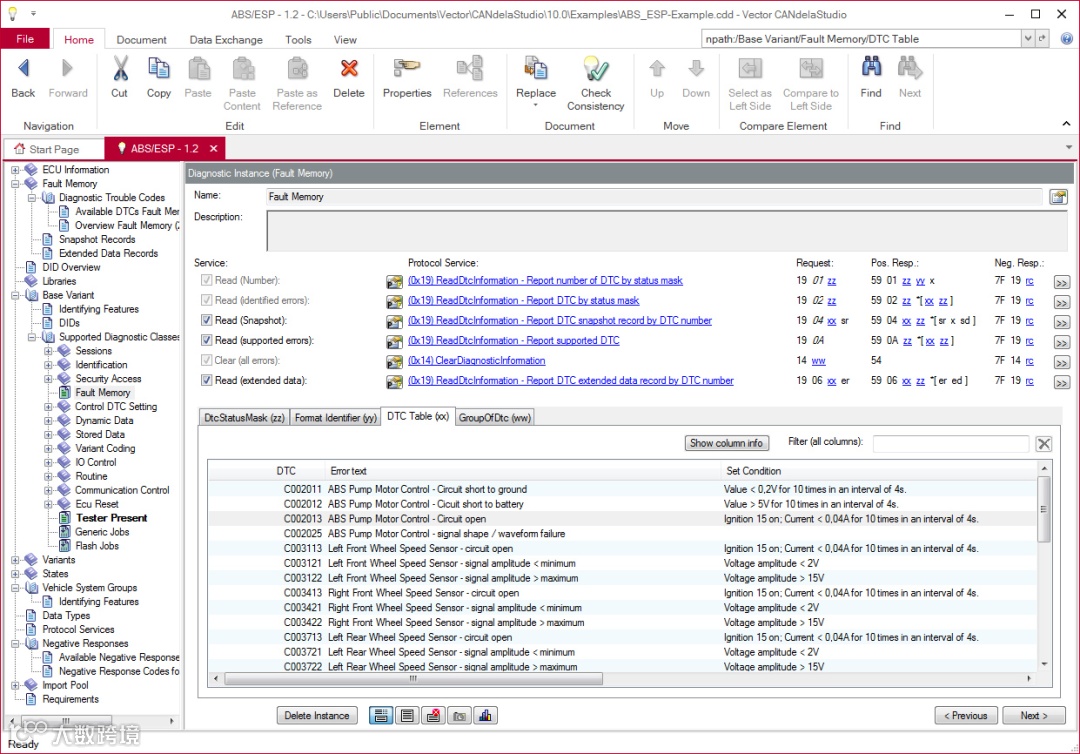Screen dimensions: 1080x754
Task: Select DtcStatusMask (zz) tab
Action: [x=245, y=418]
